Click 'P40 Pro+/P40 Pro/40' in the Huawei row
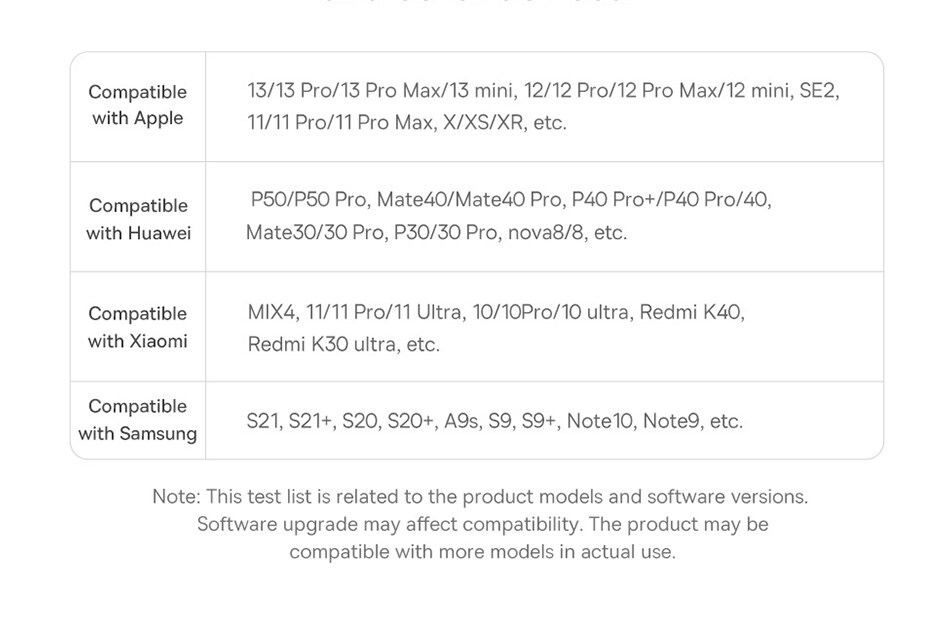The height and width of the screenshot is (617, 930). (671, 200)
